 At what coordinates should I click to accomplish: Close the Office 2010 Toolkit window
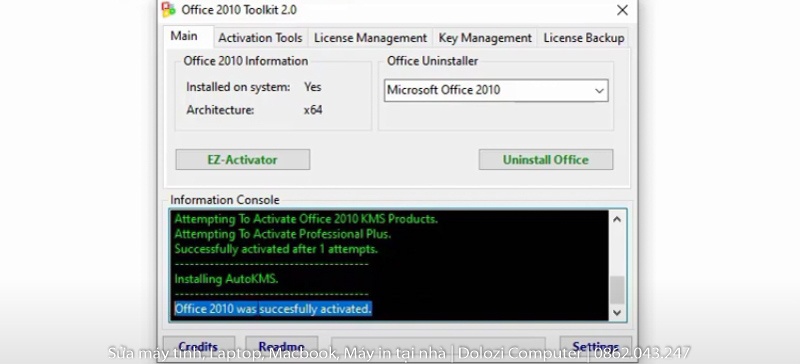pos(622,10)
